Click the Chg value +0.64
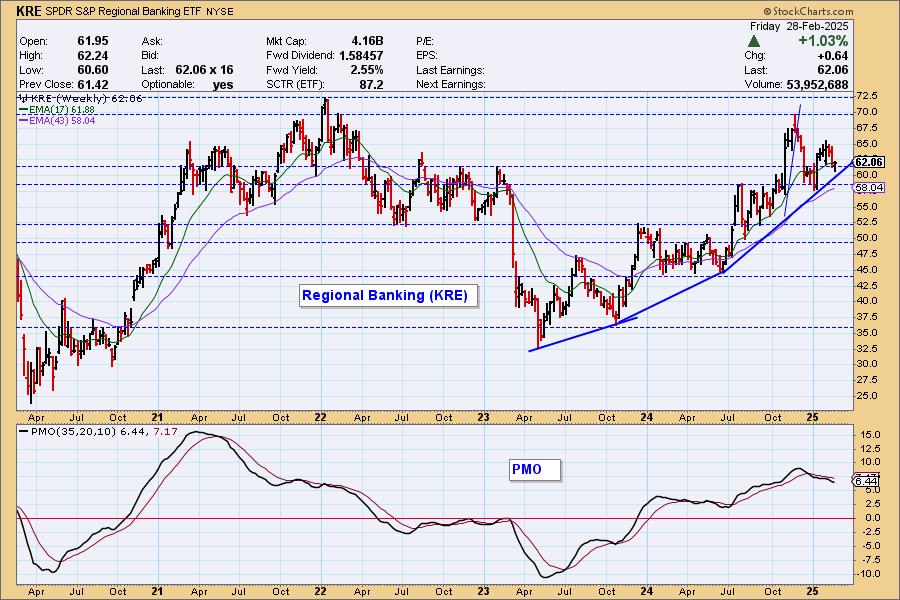 click(833, 56)
